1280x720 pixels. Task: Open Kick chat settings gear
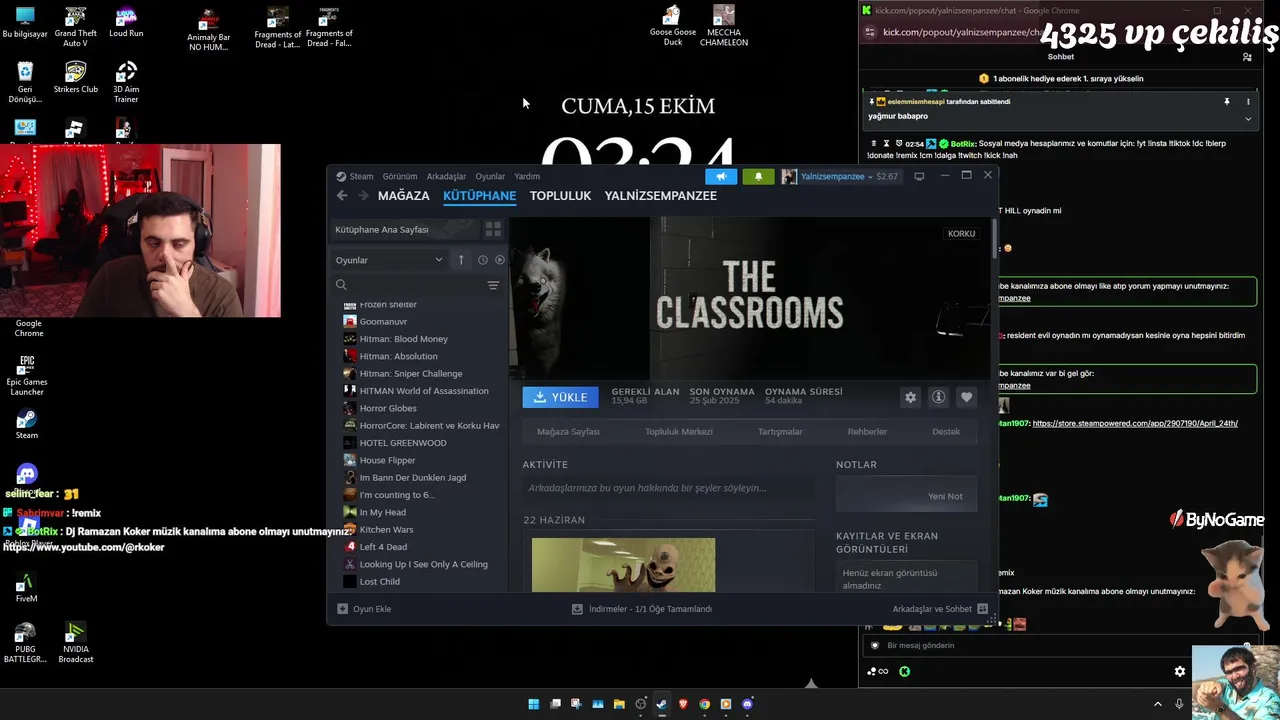1180,672
